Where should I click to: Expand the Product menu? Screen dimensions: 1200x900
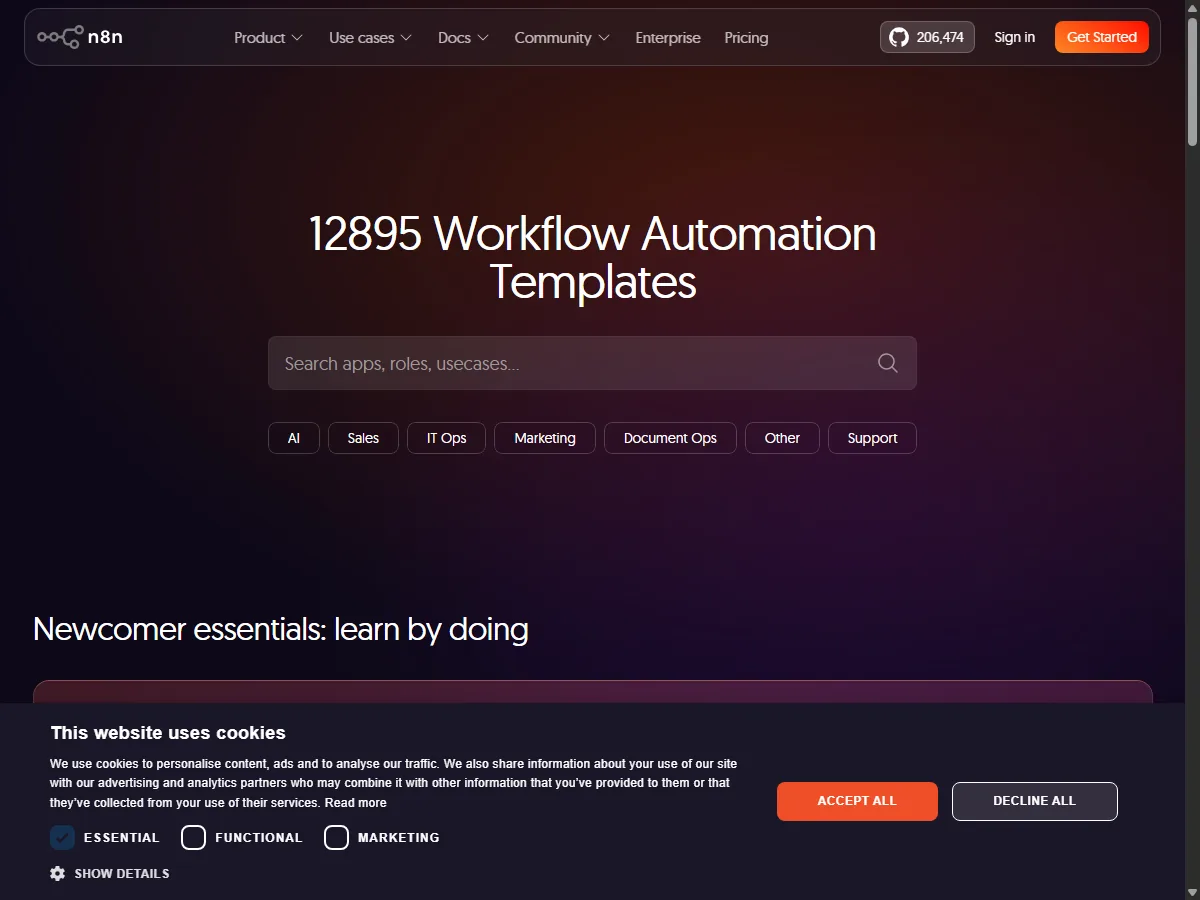point(268,37)
